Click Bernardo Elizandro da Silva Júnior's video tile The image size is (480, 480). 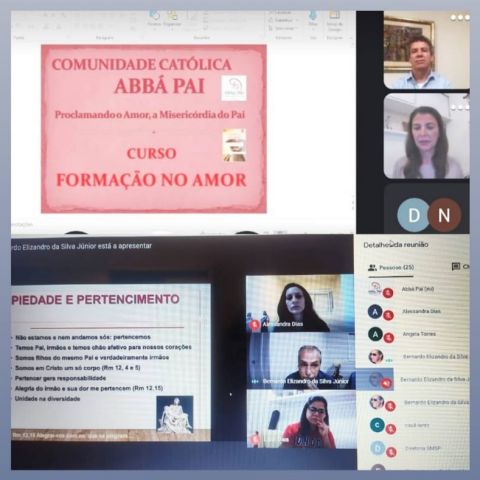(x=302, y=362)
